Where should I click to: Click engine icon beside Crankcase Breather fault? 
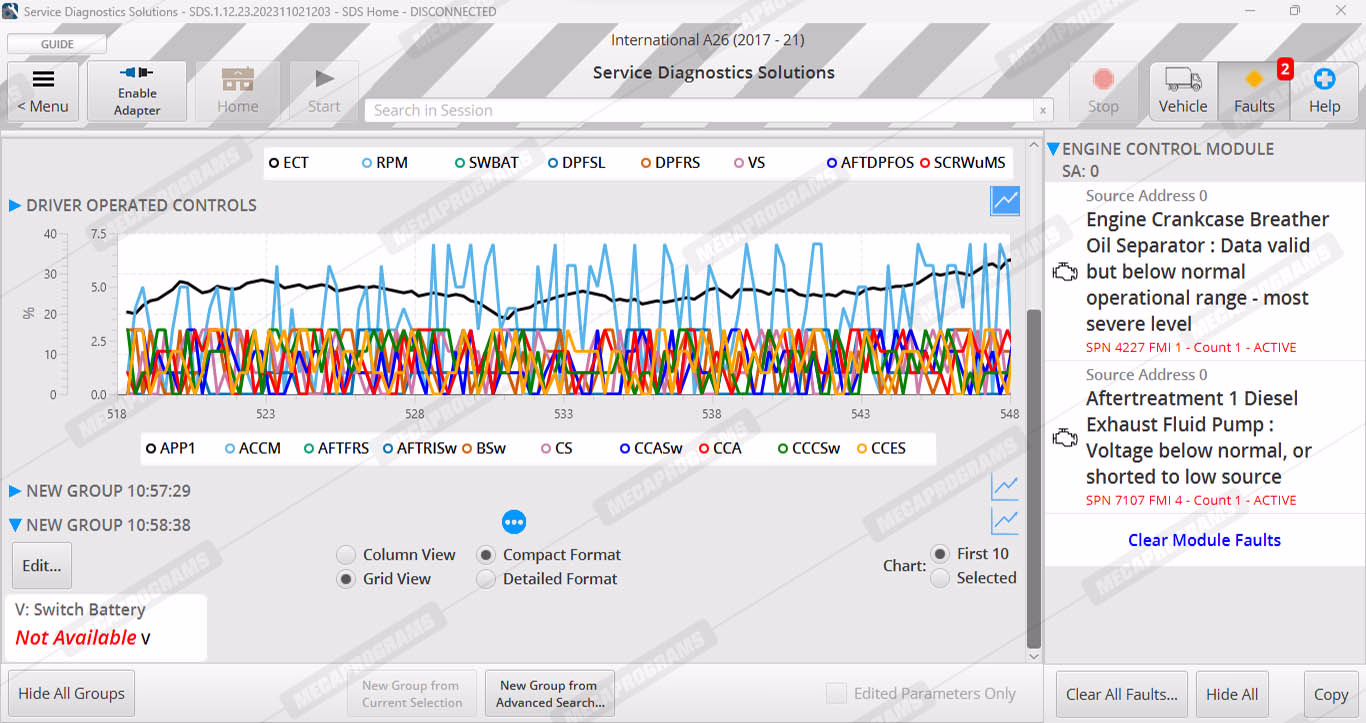[x=1064, y=272]
